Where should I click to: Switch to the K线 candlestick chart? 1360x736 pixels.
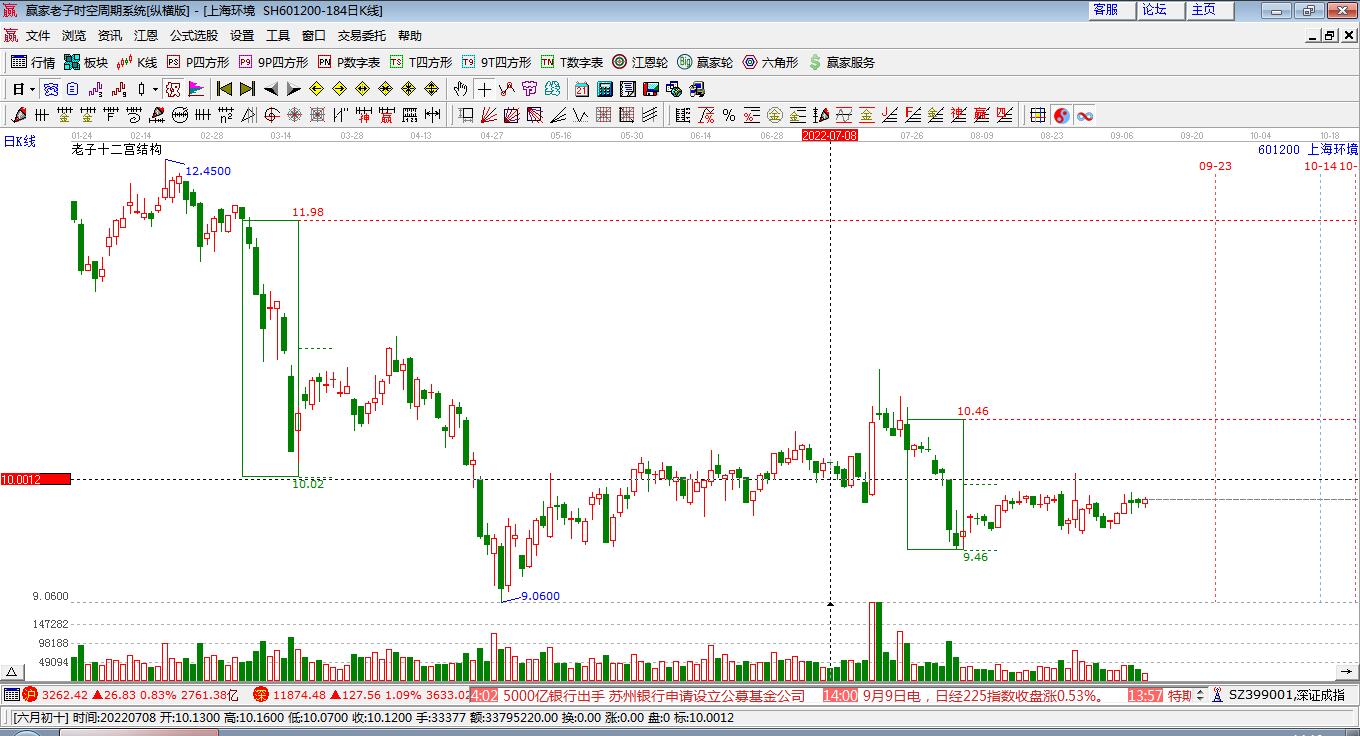[137, 62]
